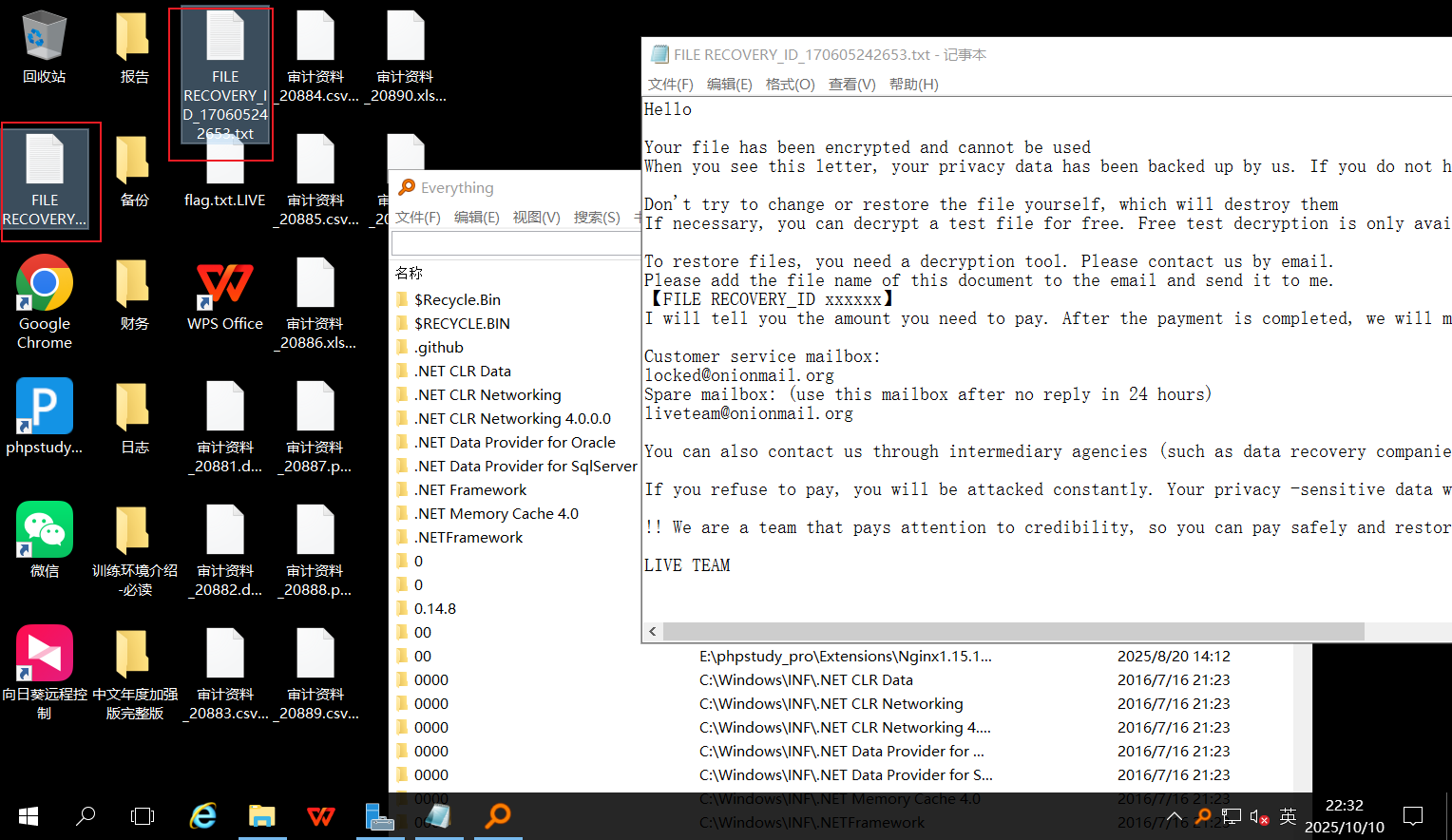Click Notepad horizontal scrollbar track
1452x840 pixels.
pos(1408,632)
